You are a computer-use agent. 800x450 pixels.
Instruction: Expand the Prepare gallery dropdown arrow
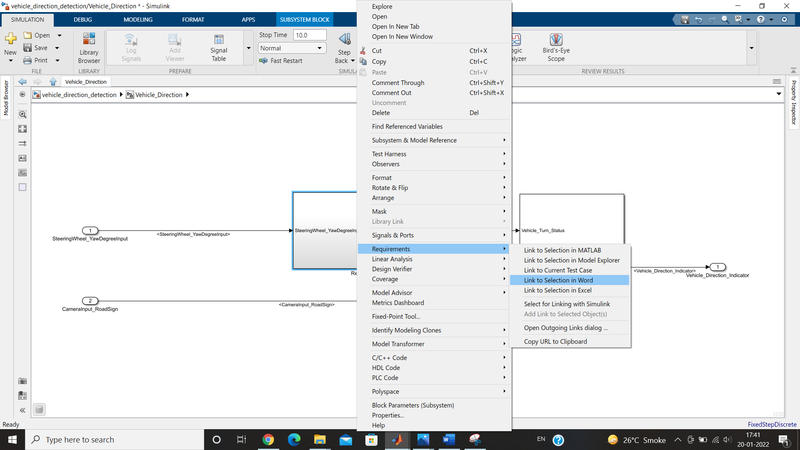tap(248, 48)
